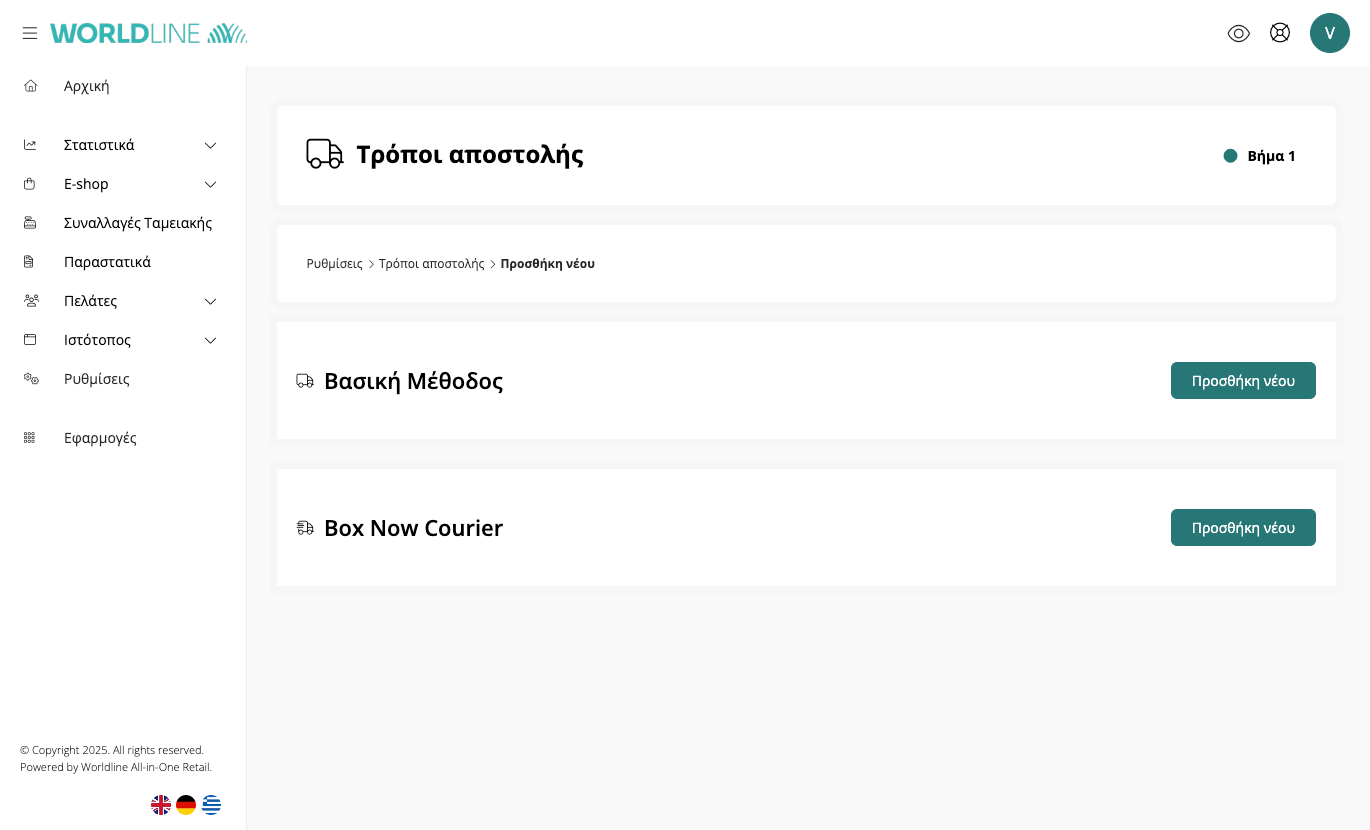This screenshot has width=1370, height=830.
Task: Open Συναλλαγές Ταμειακής menu item
Action: click(138, 223)
